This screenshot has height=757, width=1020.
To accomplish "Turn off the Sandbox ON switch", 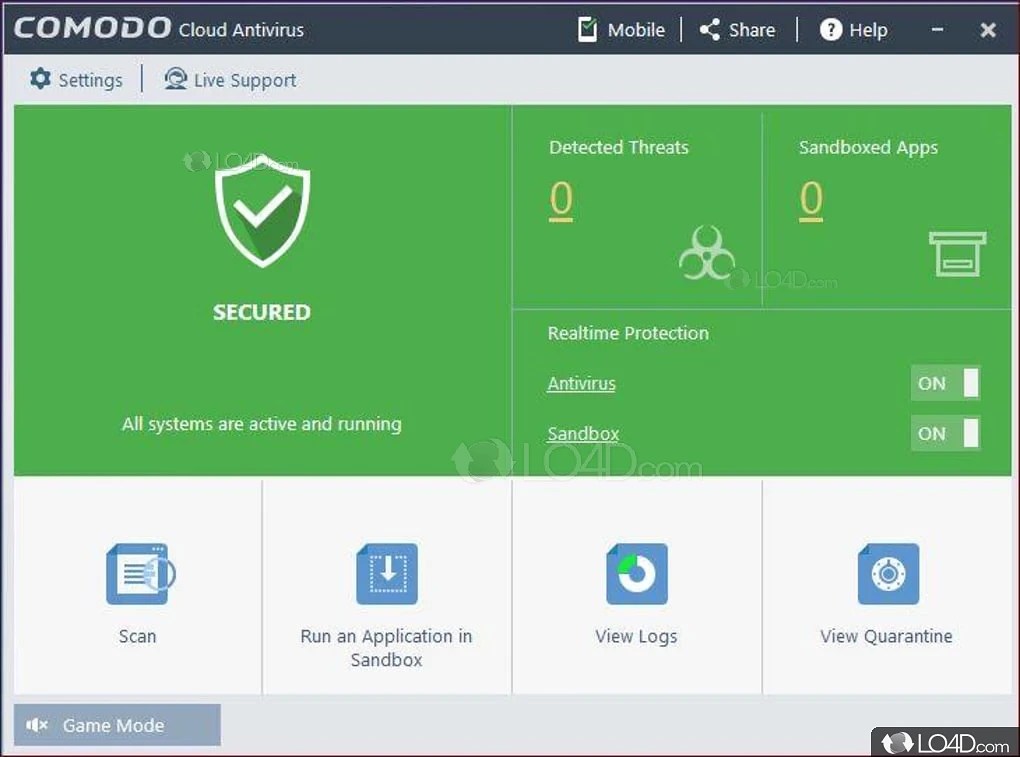I will (x=945, y=433).
